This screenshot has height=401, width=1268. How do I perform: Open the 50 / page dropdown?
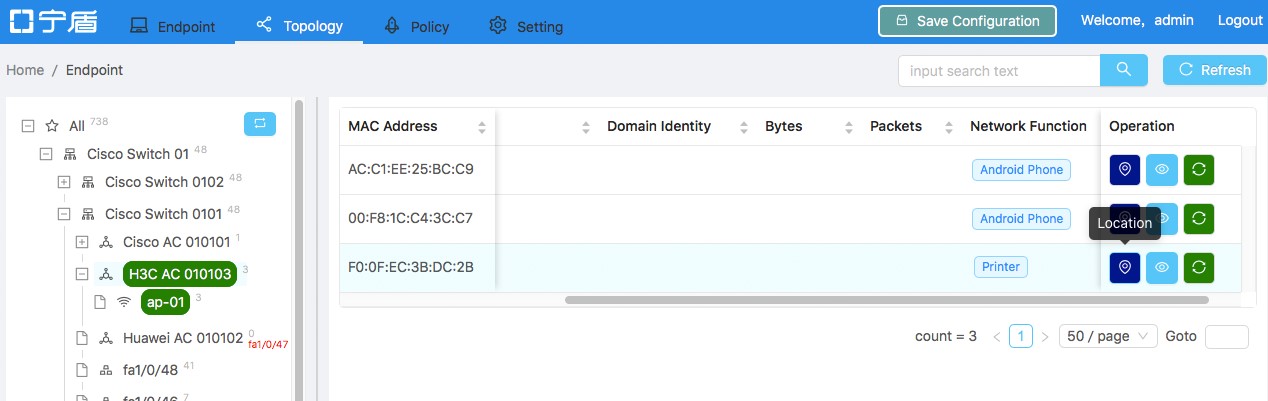[x=1108, y=336]
